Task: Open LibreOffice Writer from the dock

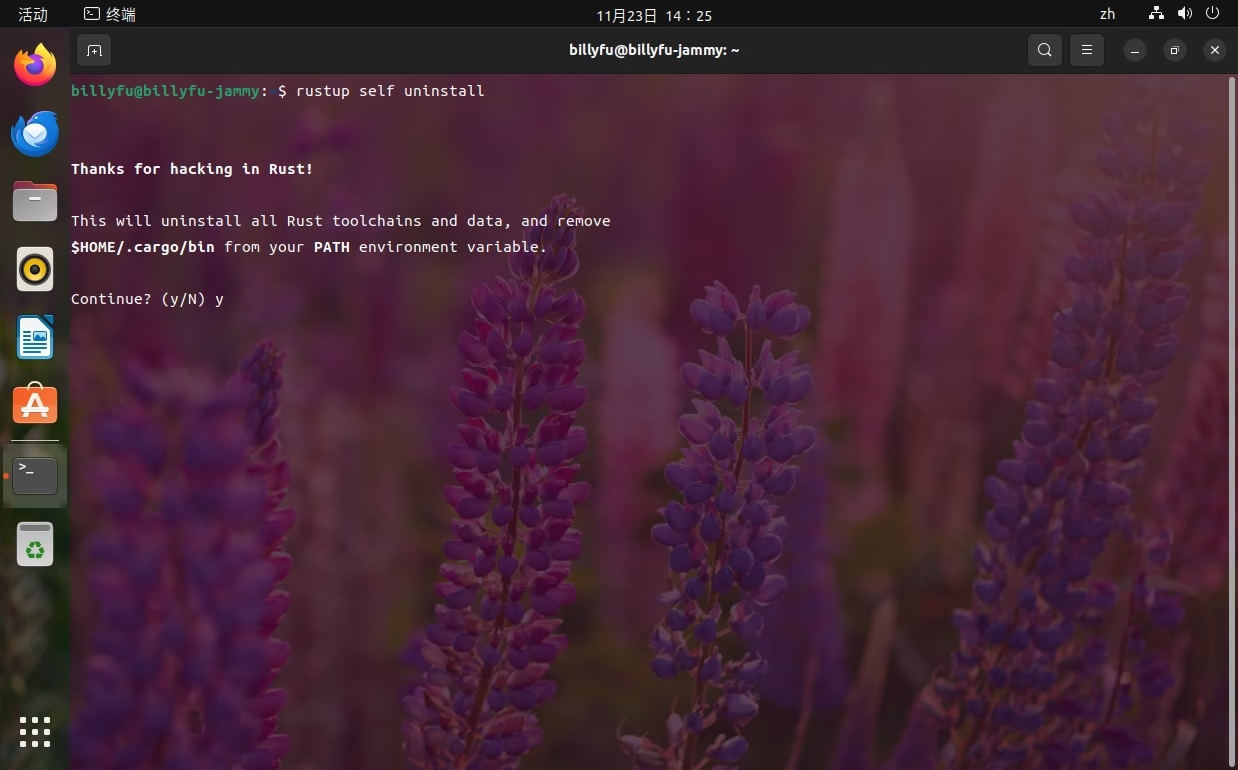Action: pyautogui.click(x=35, y=337)
